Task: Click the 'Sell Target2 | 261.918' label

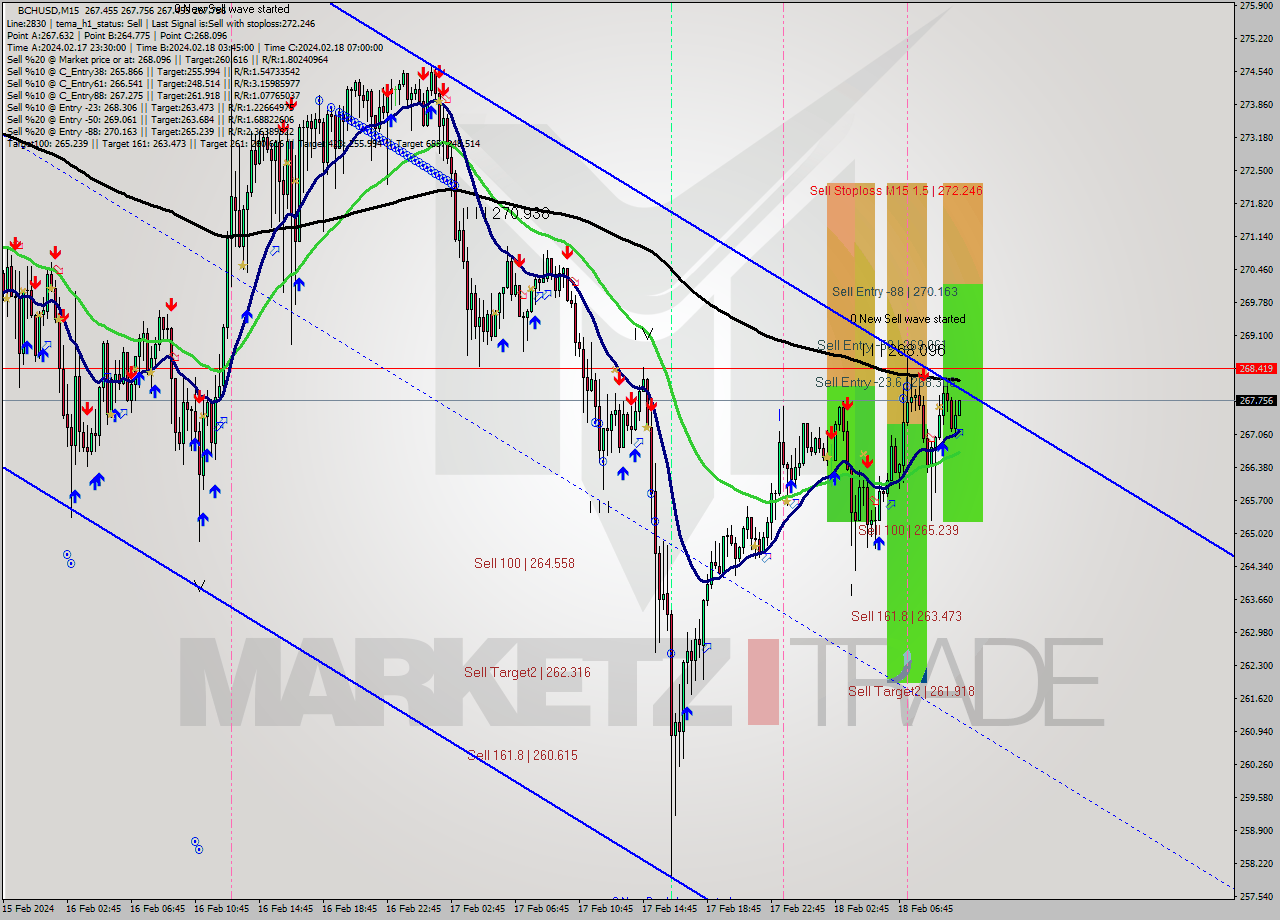Action: tap(911, 691)
